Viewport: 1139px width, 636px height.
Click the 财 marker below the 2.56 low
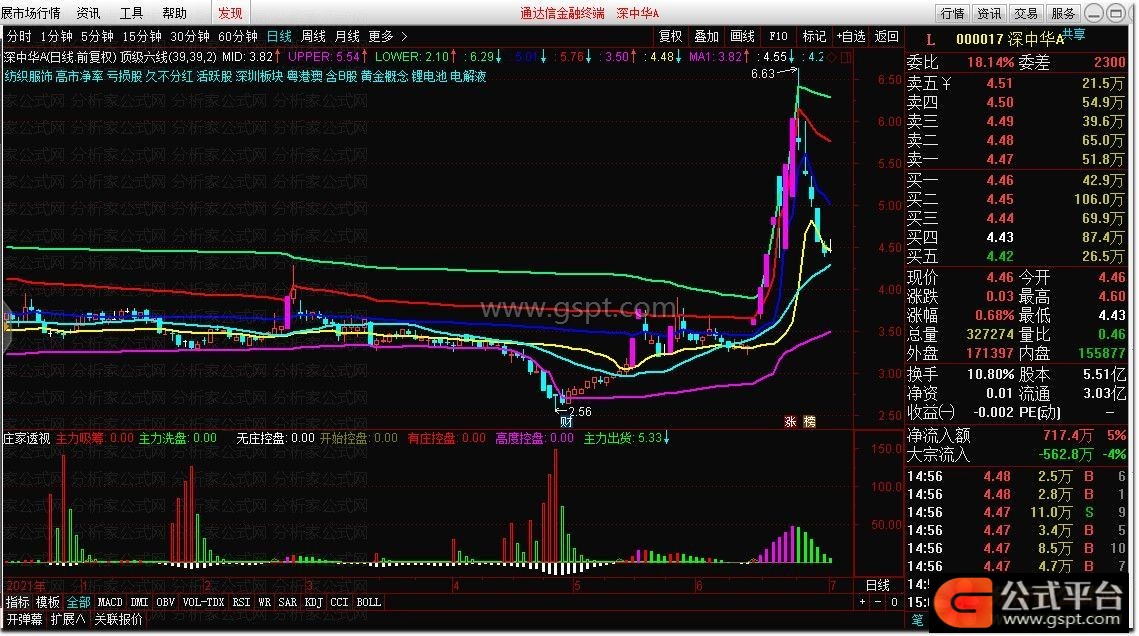click(566, 421)
